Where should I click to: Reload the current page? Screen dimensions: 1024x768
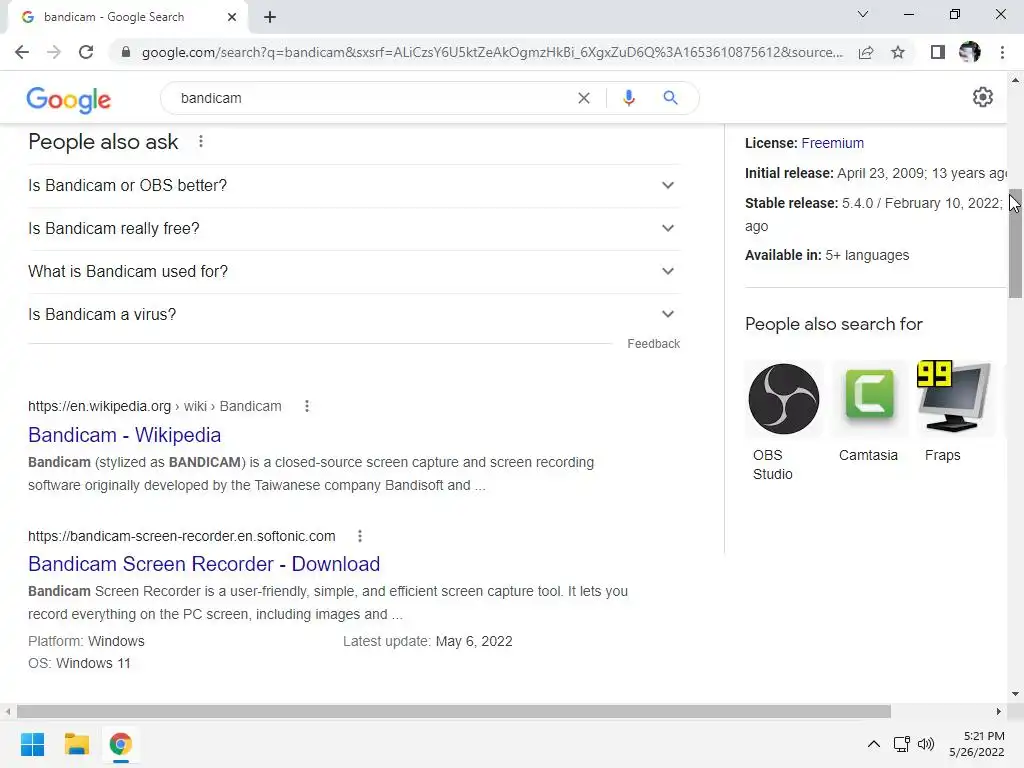(86, 52)
